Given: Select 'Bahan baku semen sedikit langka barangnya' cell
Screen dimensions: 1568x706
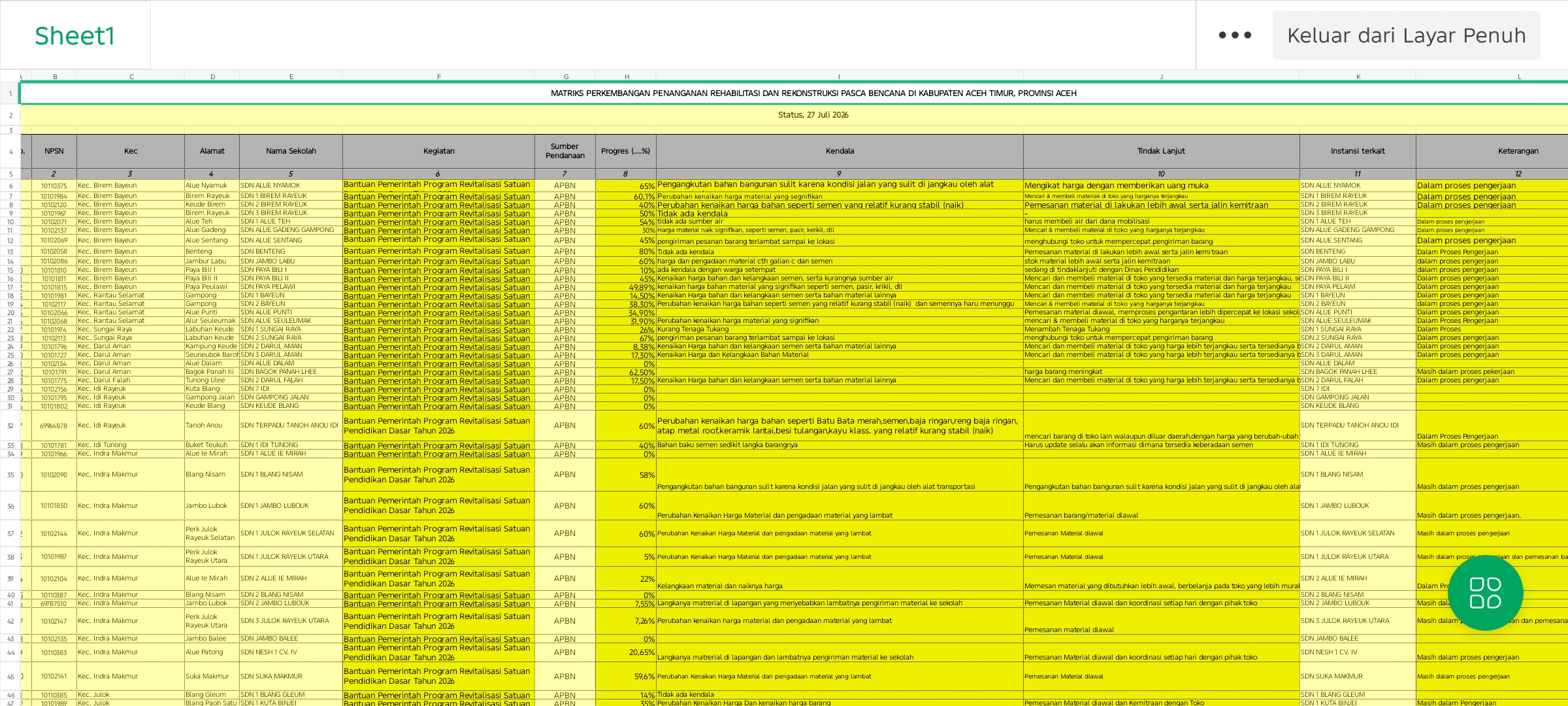Looking at the screenshot, I should pyautogui.click(x=840, y=445).
